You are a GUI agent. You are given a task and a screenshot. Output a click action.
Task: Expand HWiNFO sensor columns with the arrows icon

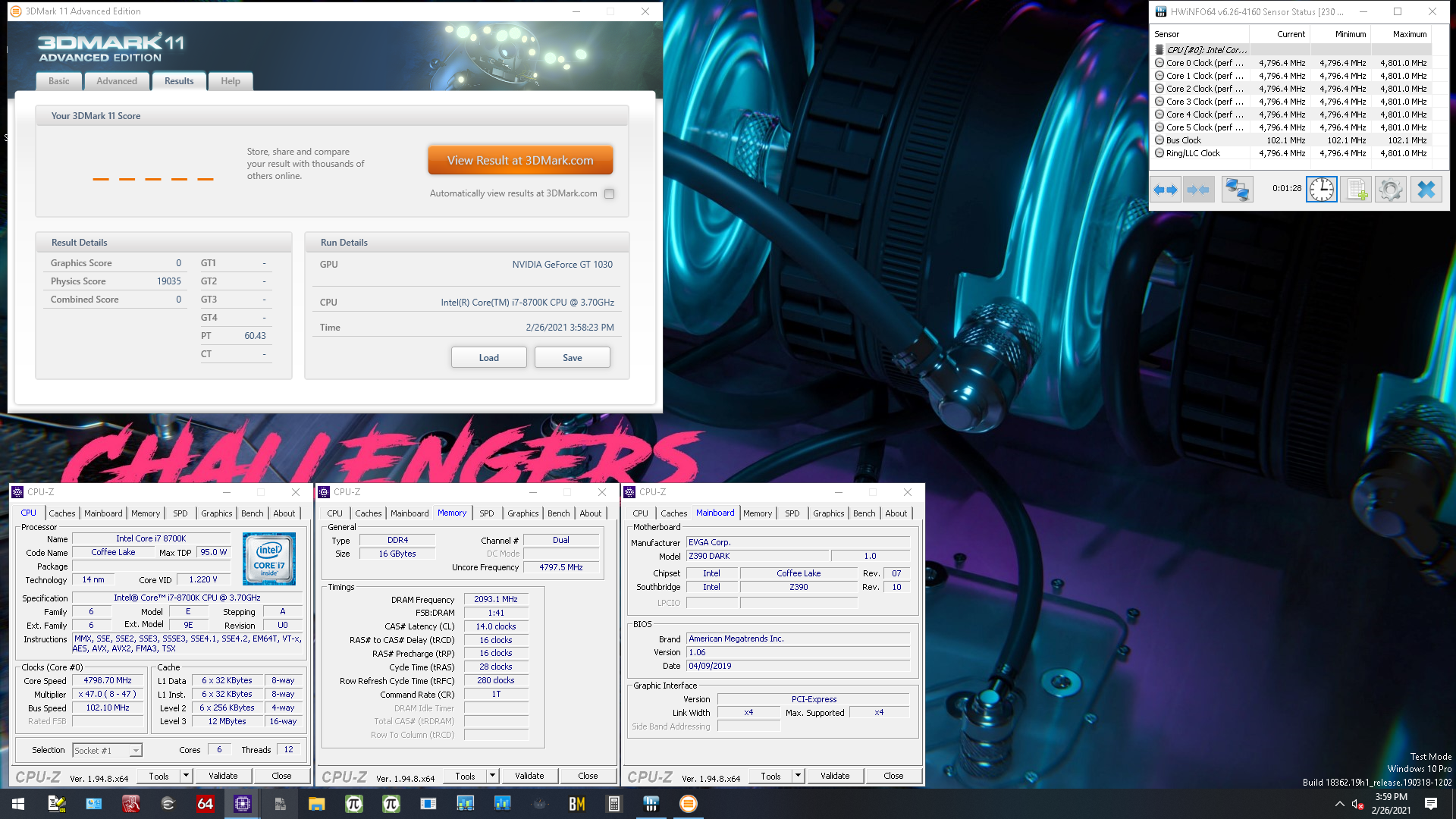1165,190
